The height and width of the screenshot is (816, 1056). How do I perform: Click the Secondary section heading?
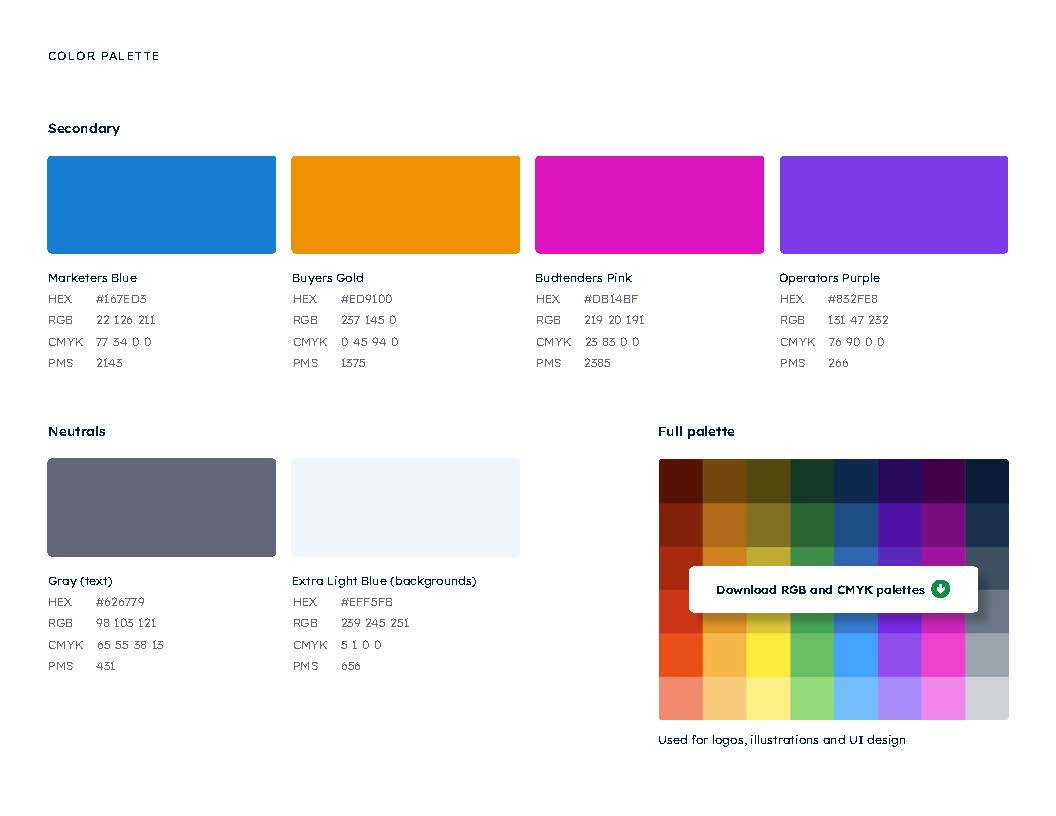84,129
